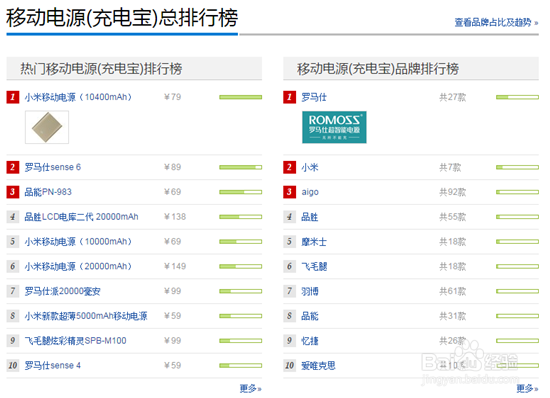550x398 pixels.
Task: Click rank 10 badge beside 罗马仕sense 4
Action: click(x=13, y=366)
